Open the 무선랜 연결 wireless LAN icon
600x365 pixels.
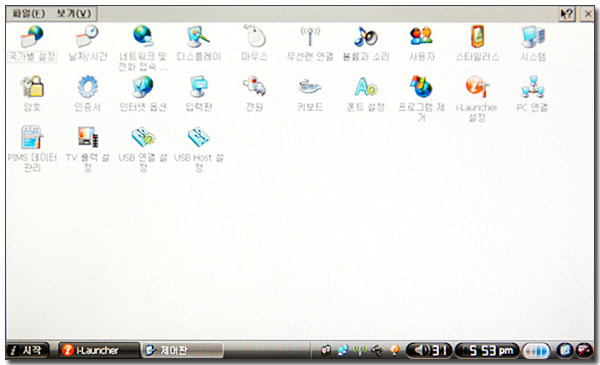pyautogui.click(x=310, y=36)
